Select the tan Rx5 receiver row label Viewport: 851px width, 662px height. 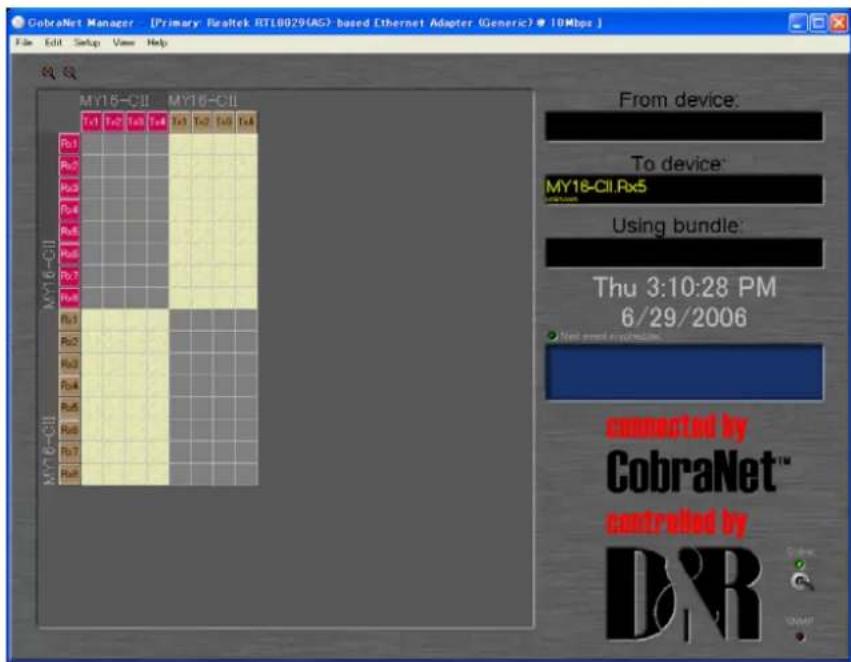(x=69, y=408)
